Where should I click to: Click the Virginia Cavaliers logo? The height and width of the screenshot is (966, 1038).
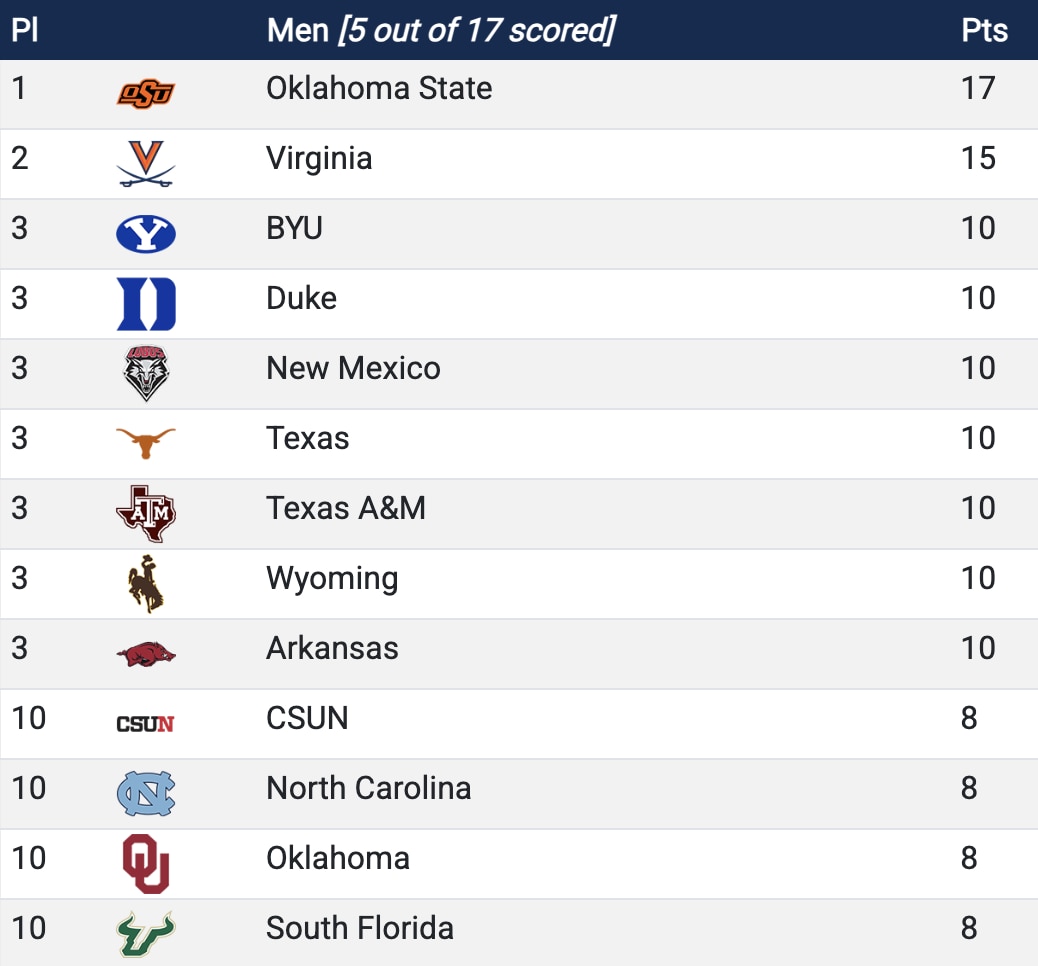tap(146, 164)
